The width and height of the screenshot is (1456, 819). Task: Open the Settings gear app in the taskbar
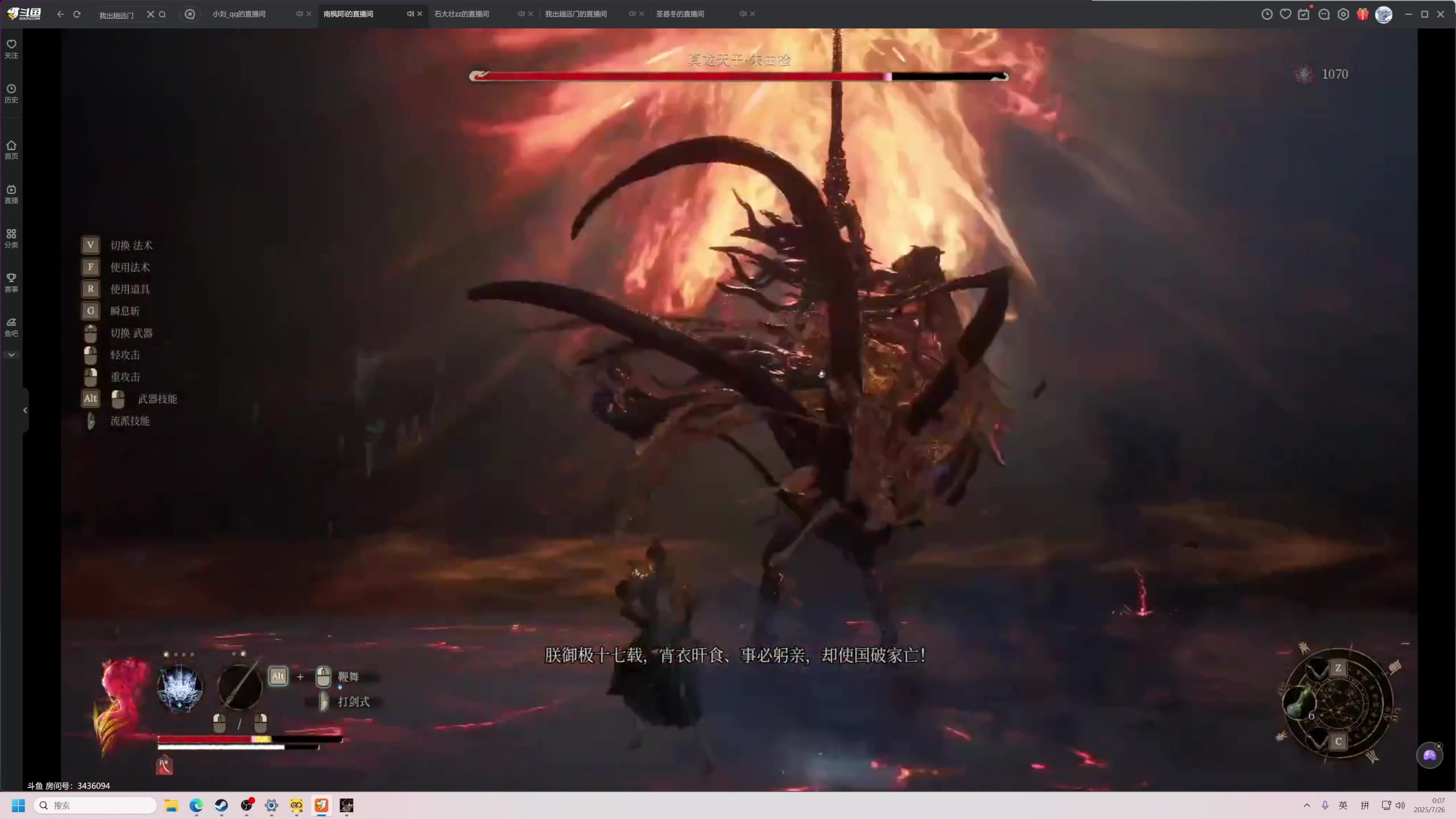tap(271, 805)
